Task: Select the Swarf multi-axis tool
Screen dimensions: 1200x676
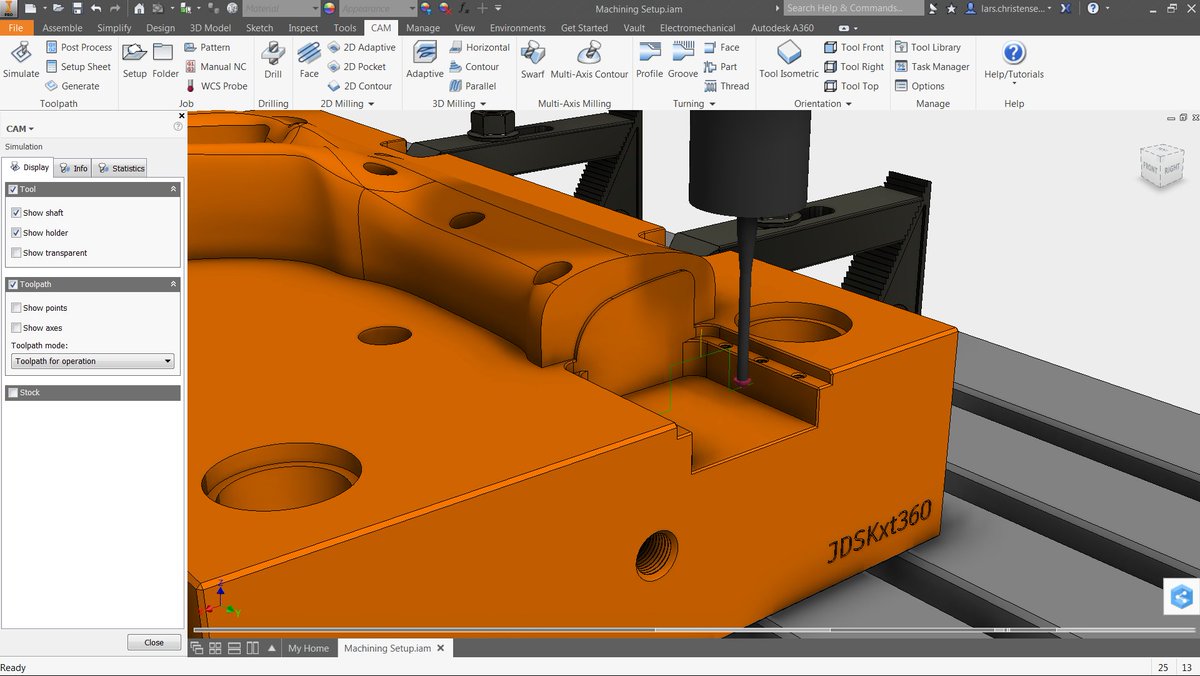Action: pyautogui.click(x=532, y=60)
